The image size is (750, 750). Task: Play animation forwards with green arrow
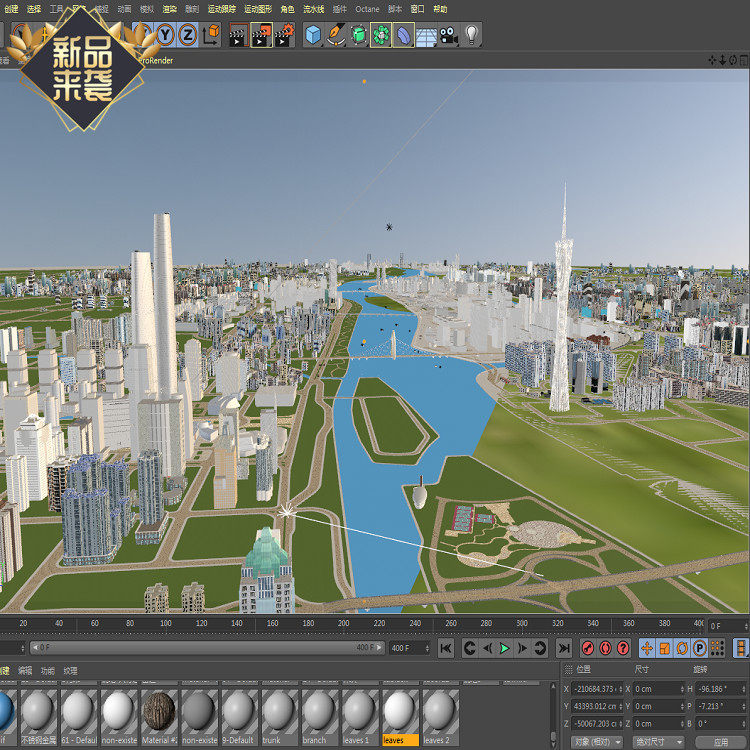(x=504, y=649)
